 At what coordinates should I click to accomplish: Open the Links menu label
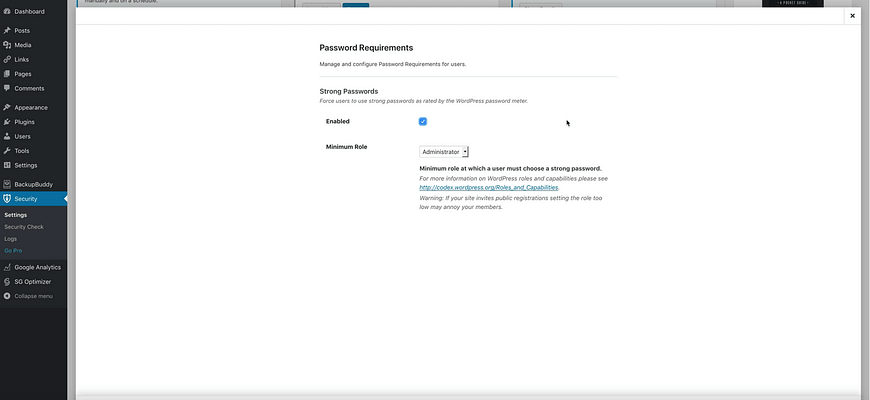(x=22, y=59)
